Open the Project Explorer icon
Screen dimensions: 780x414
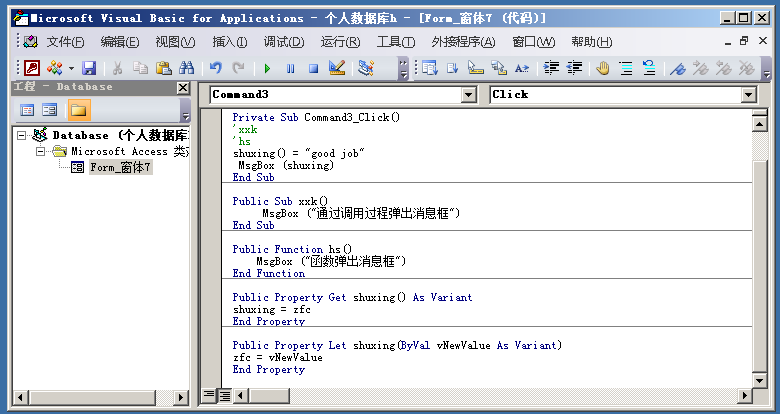366,68
